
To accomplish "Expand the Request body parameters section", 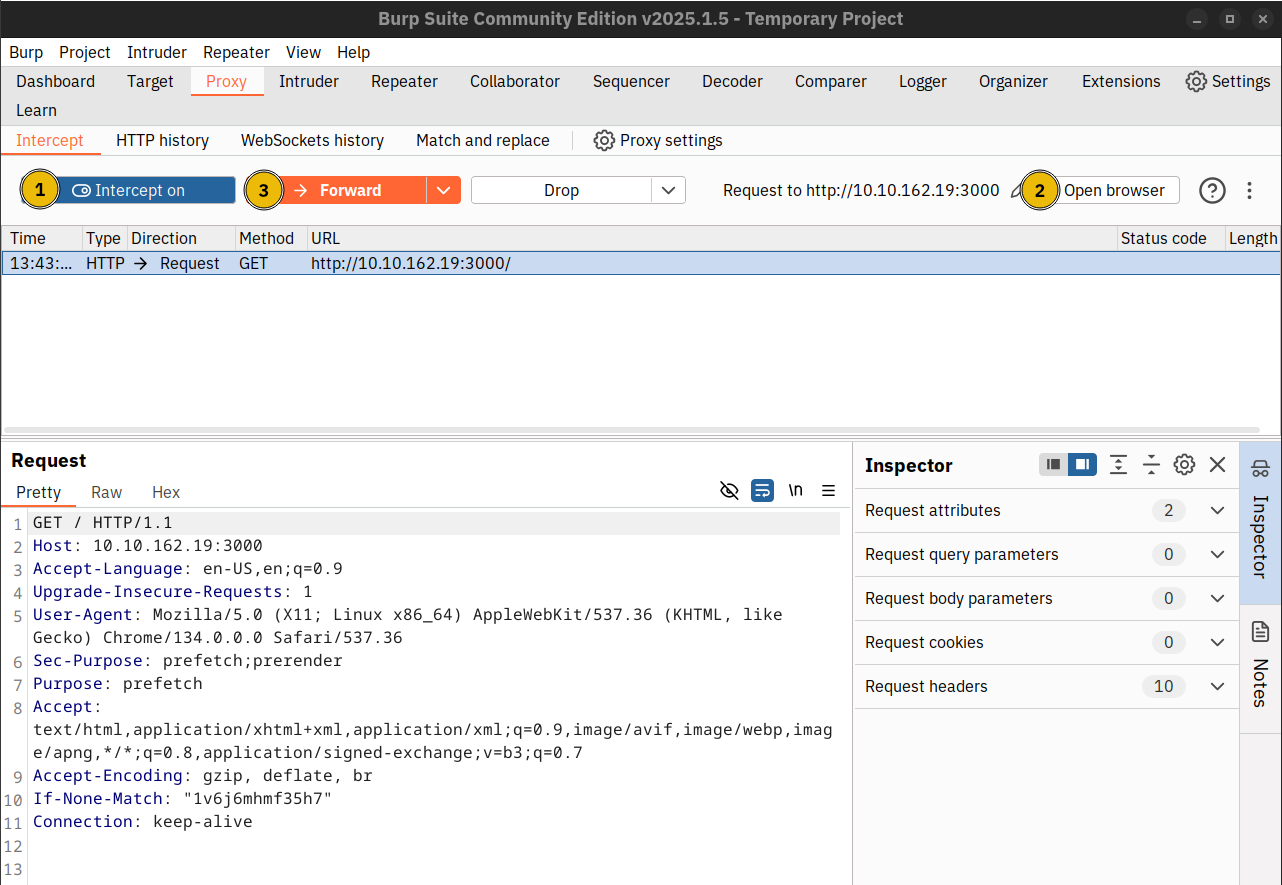I will tap(1046, 598).
